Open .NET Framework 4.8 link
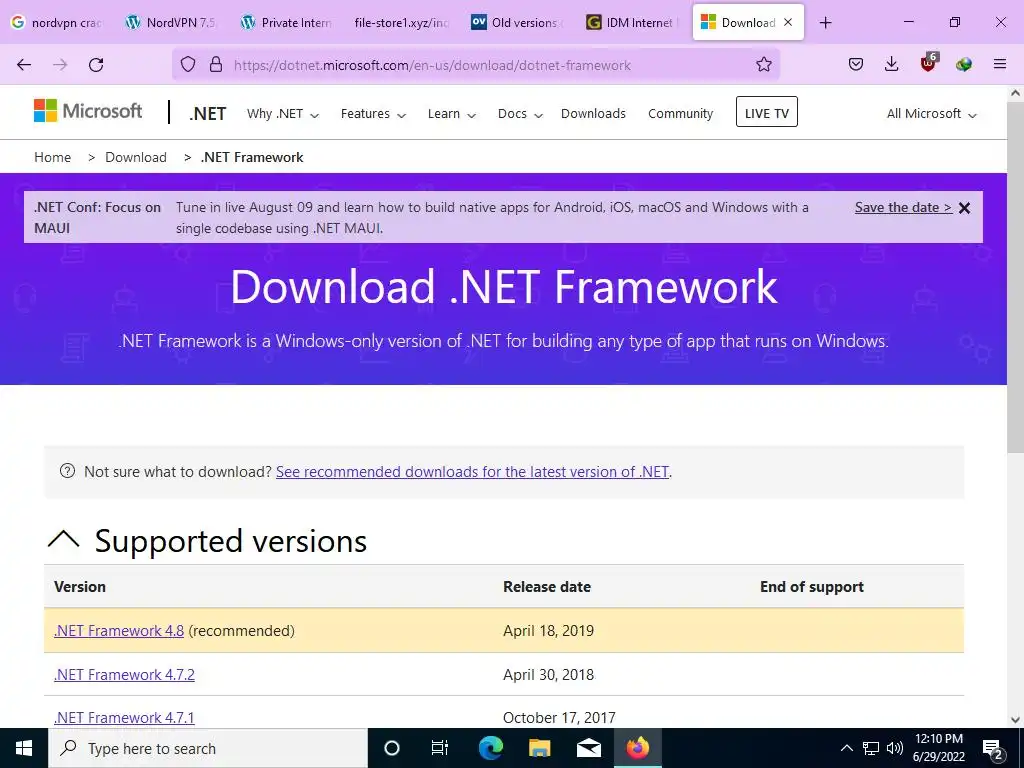 click(x=119, y=631)
